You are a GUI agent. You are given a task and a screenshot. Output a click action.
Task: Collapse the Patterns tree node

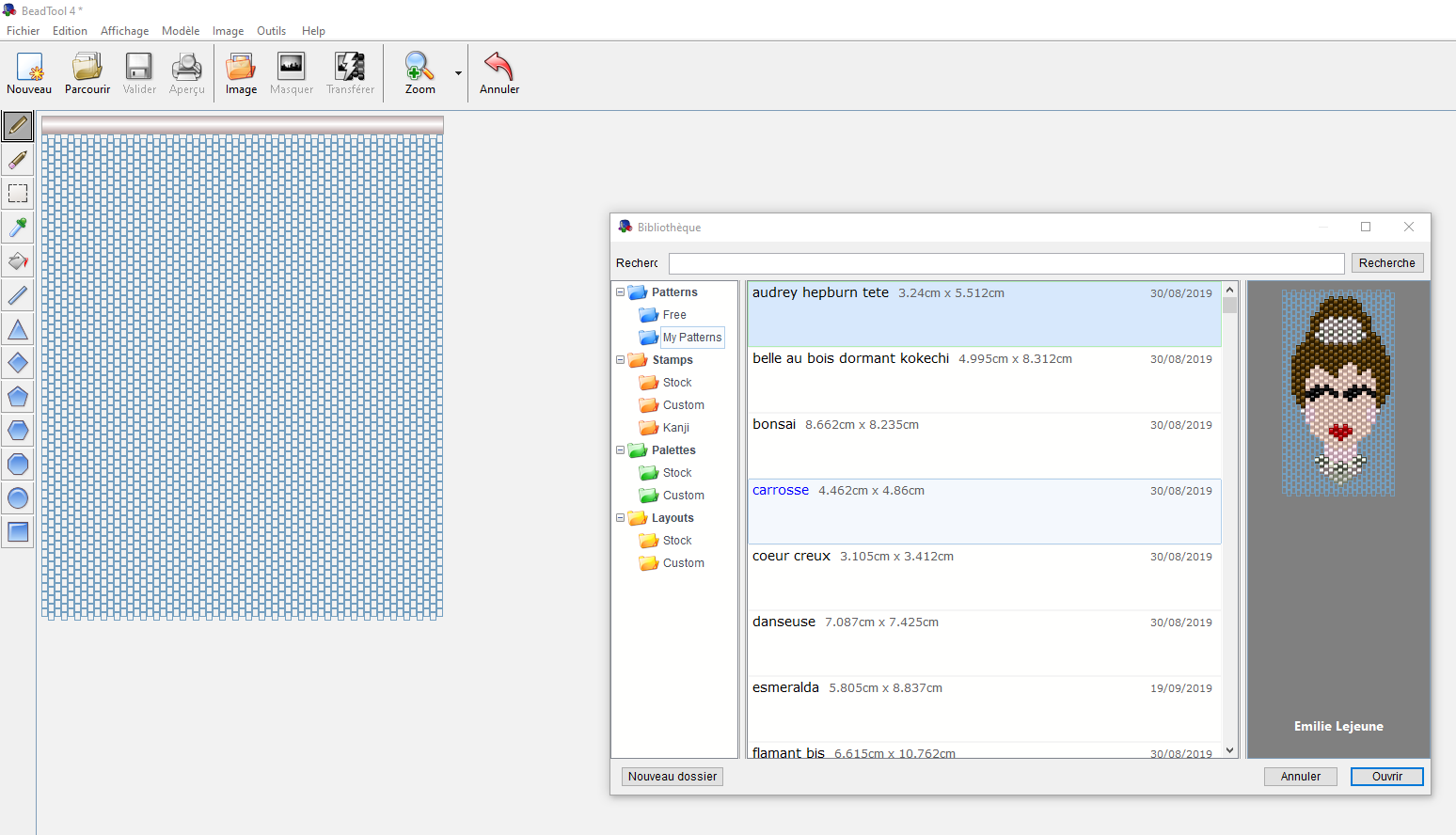621,292
